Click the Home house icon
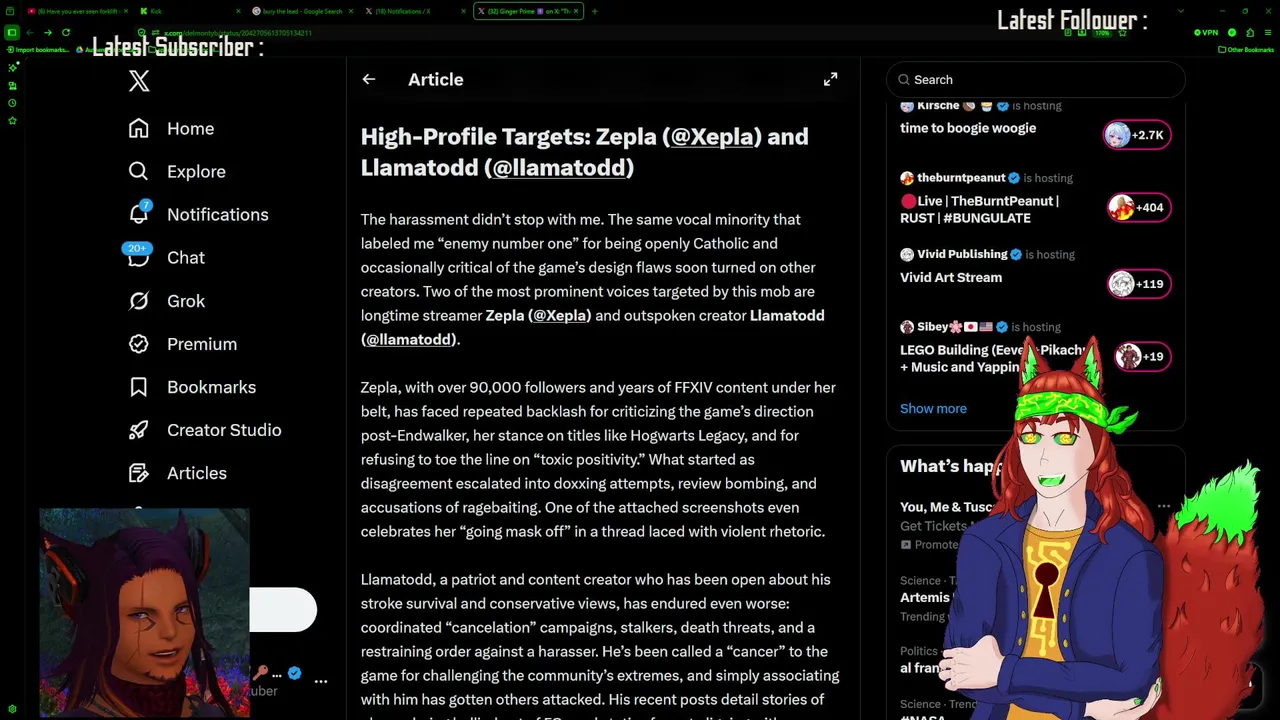The image size is (1280, 720). 138,128
